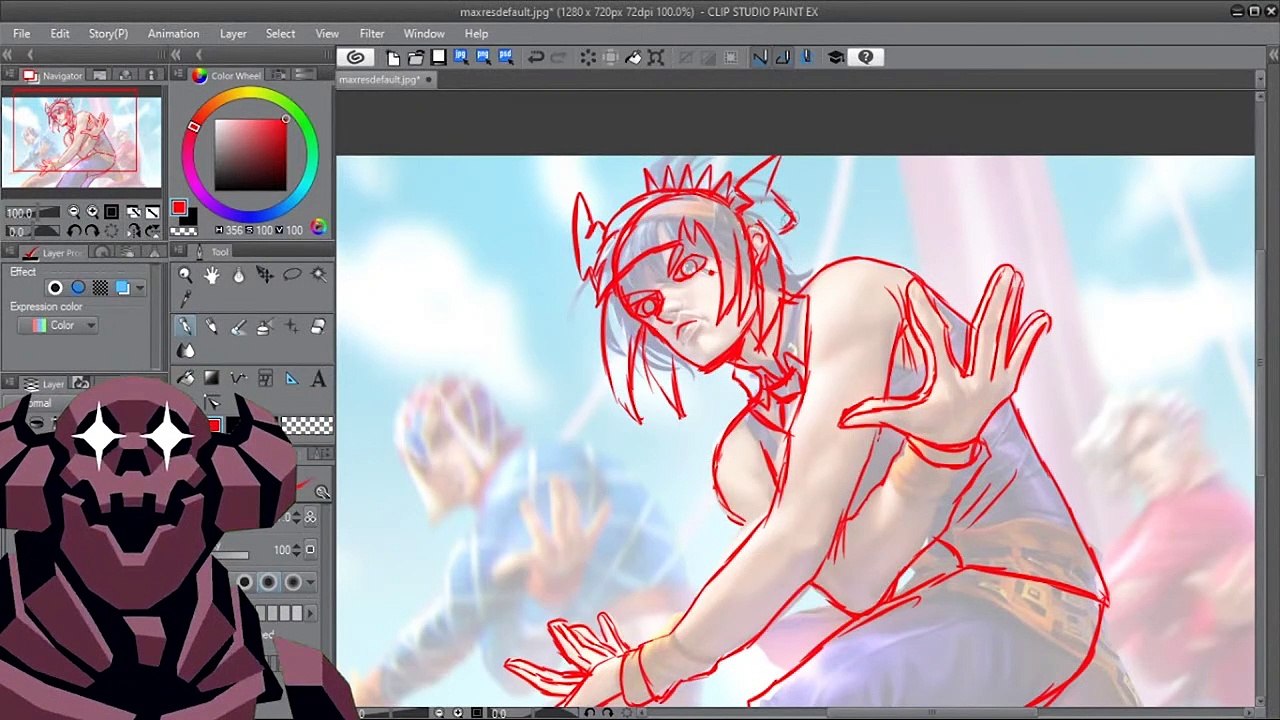Click the Redo arrow in the toolbar
The width and height of the screenshot is (1280, 720).
click(x=559, y=57)
